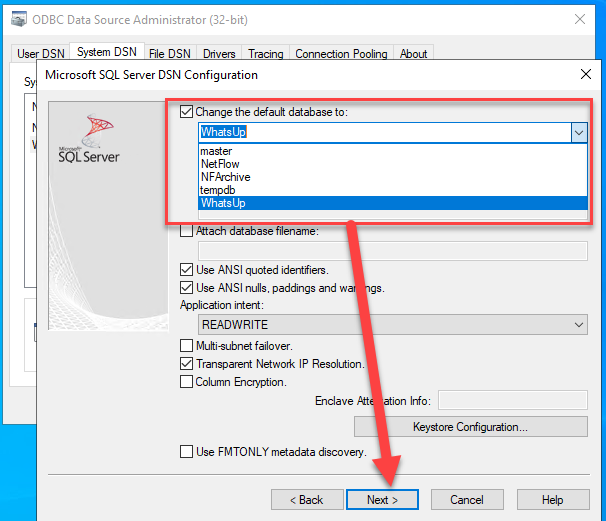Open Connection Pooling tab
This screenshot has width=606, height=521.
click(x=341, y=54)
